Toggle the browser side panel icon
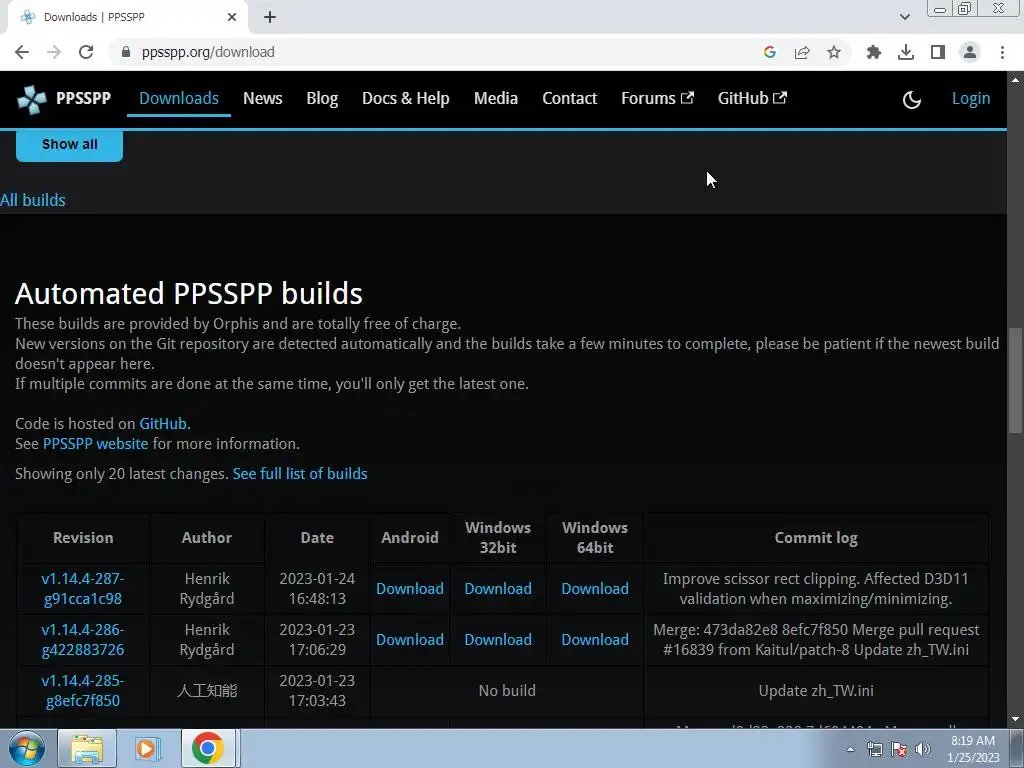This screenshot has height=768, width=1024. (x=938, y=52)
